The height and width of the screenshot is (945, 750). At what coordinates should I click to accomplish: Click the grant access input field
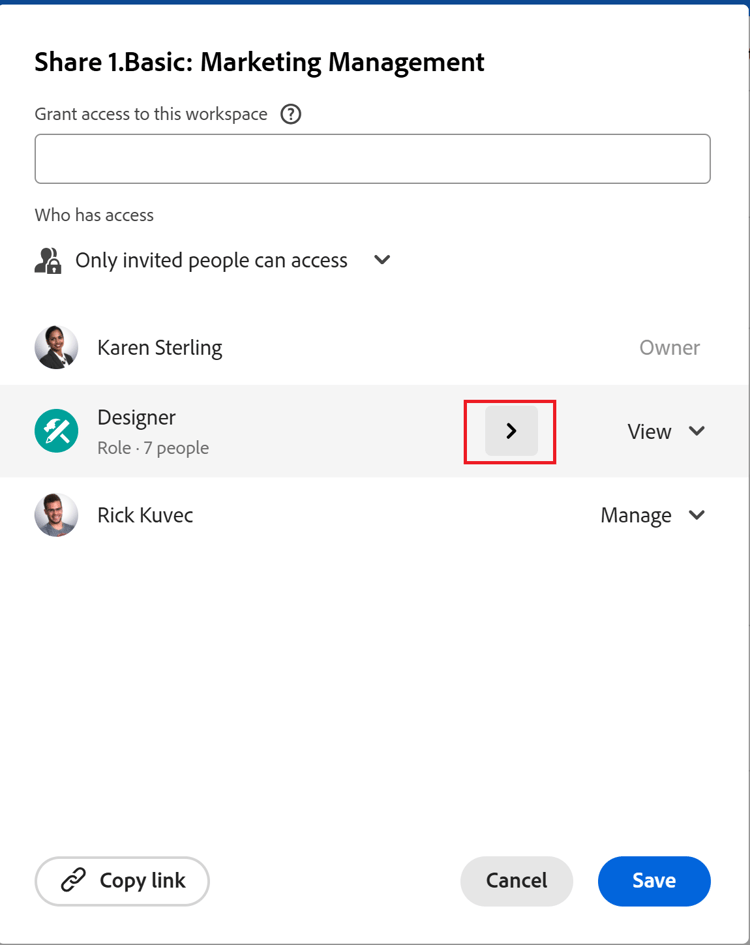[372, 158]
